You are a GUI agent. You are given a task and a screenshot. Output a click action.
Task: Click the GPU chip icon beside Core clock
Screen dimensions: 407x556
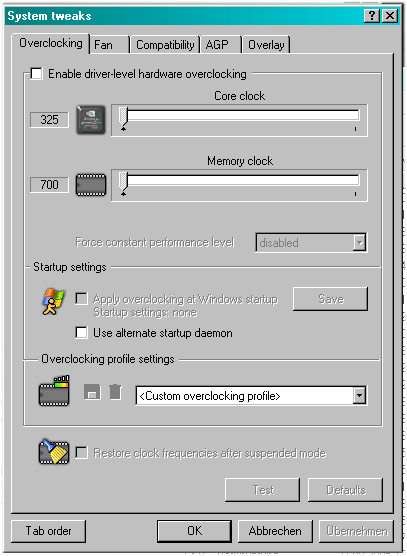point(91,119)
